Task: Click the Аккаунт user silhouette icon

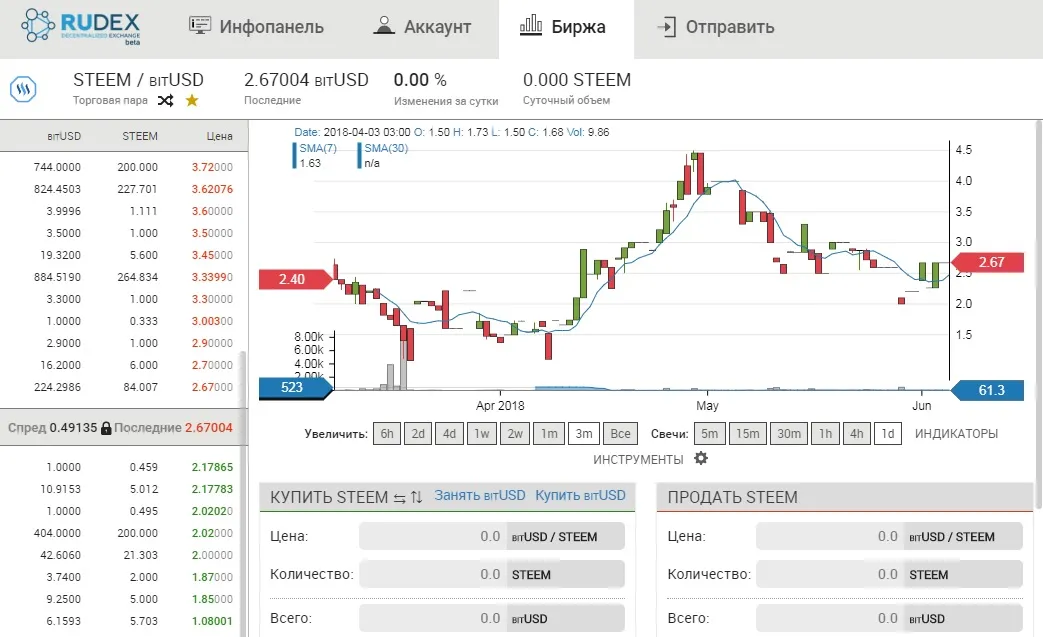Action: pyautogui.click(x=384, y=26)
